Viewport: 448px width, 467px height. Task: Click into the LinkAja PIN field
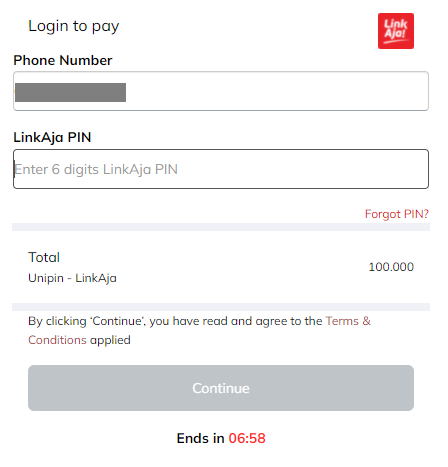(221, 169)
